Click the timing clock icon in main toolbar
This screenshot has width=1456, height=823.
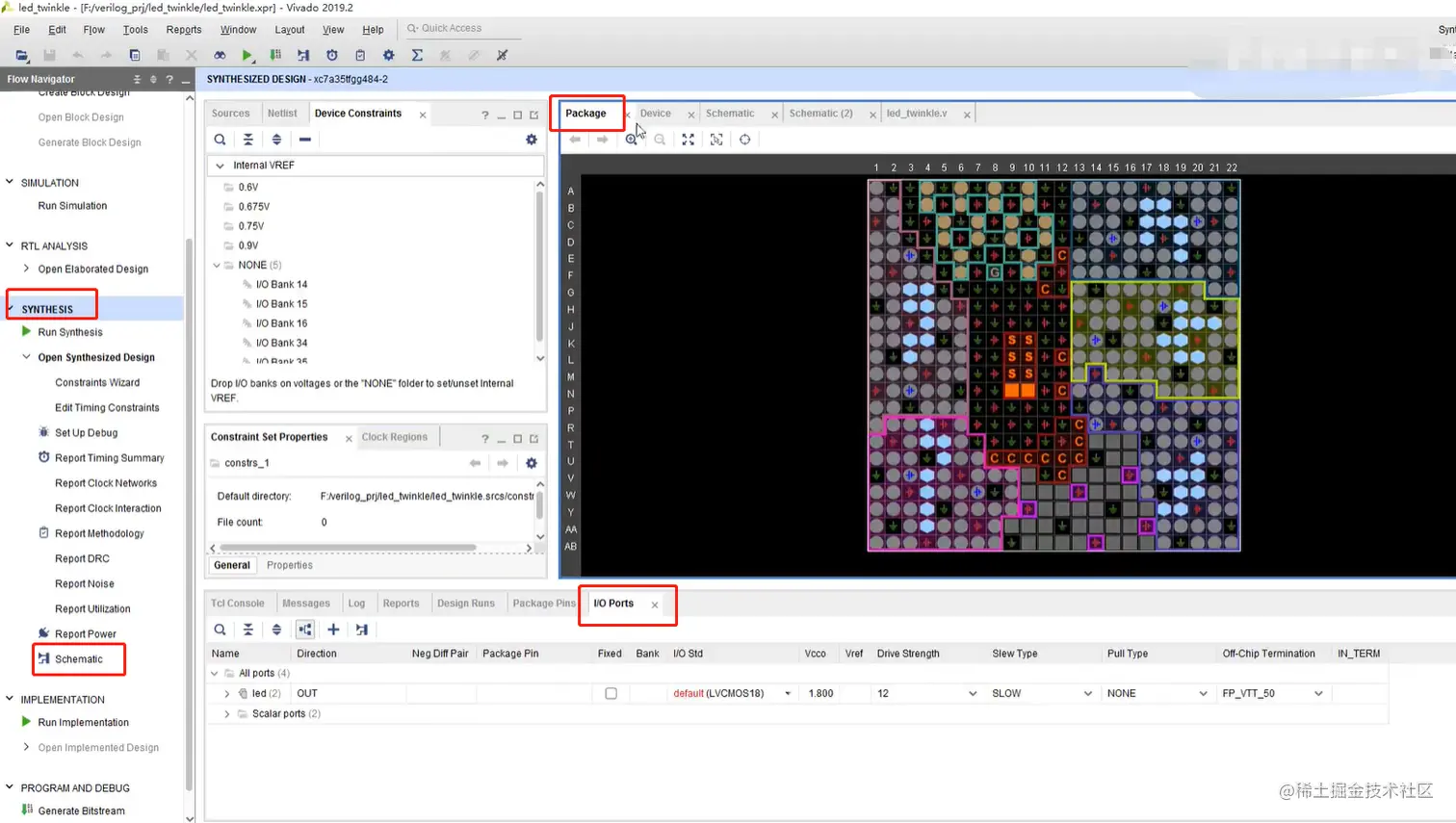[332, 55]
